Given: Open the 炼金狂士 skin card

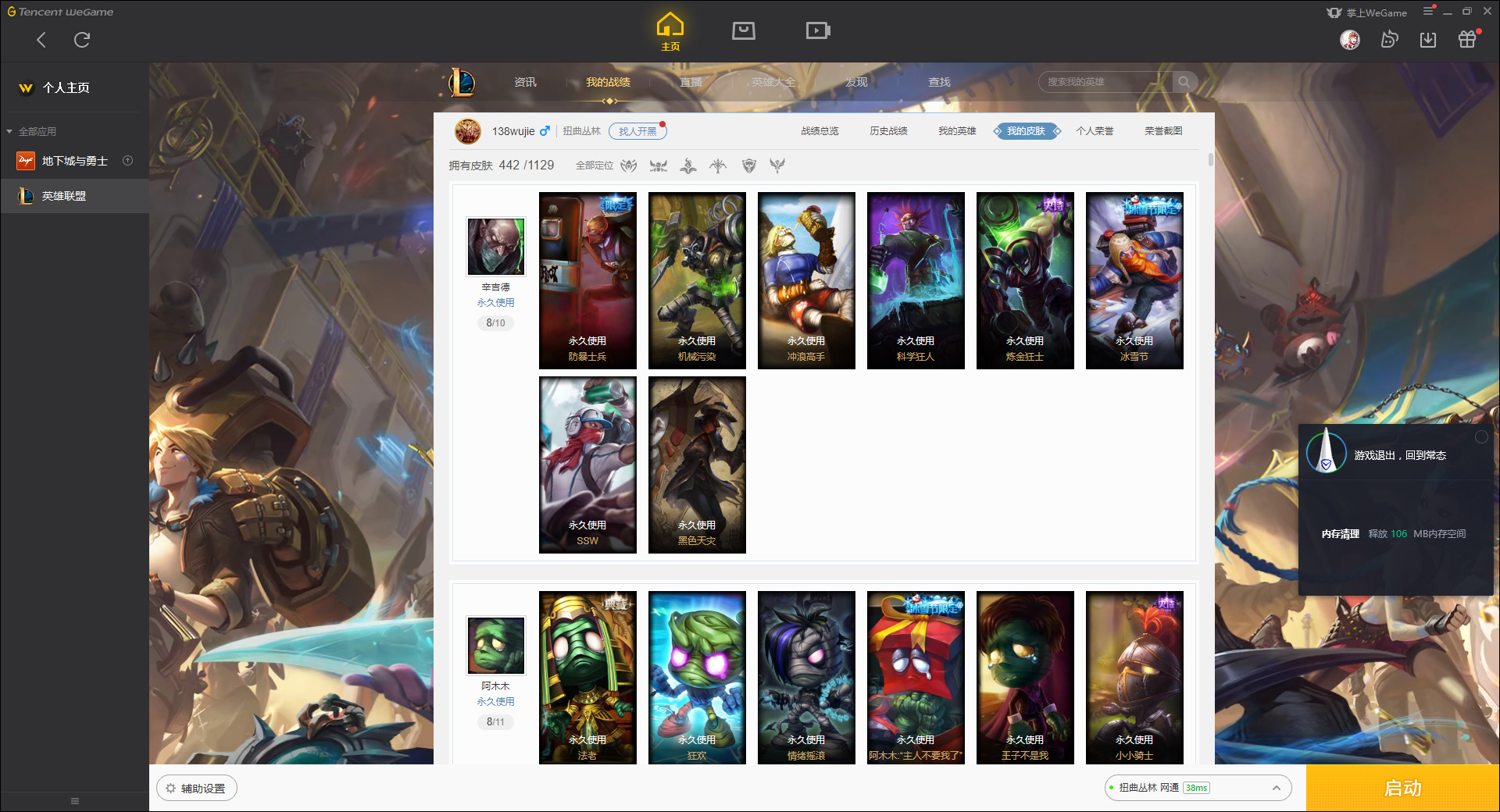Looking at the screenshot, I should [x=1025, y=280].
